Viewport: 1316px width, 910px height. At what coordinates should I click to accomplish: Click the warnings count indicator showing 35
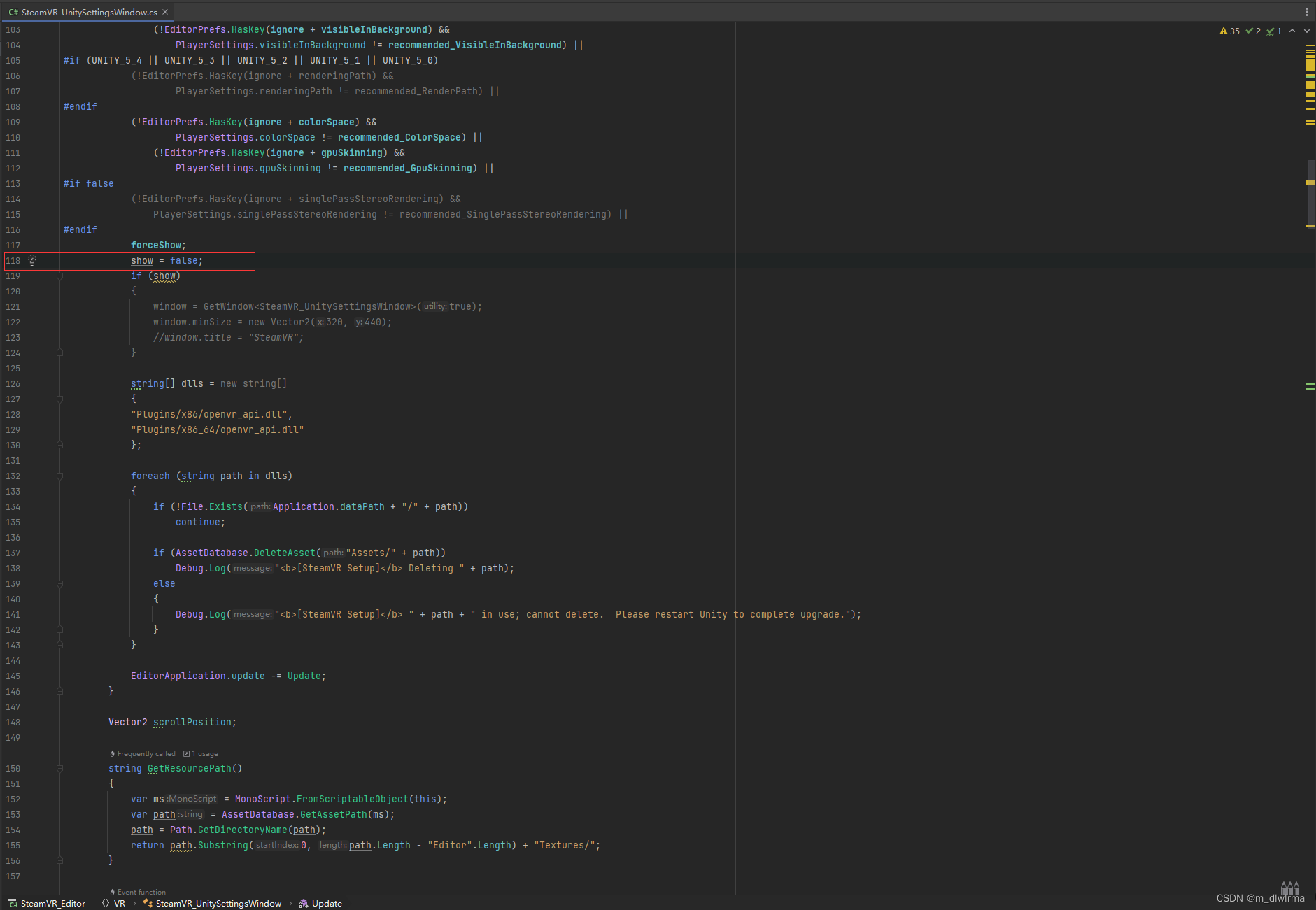(1229, 31)
